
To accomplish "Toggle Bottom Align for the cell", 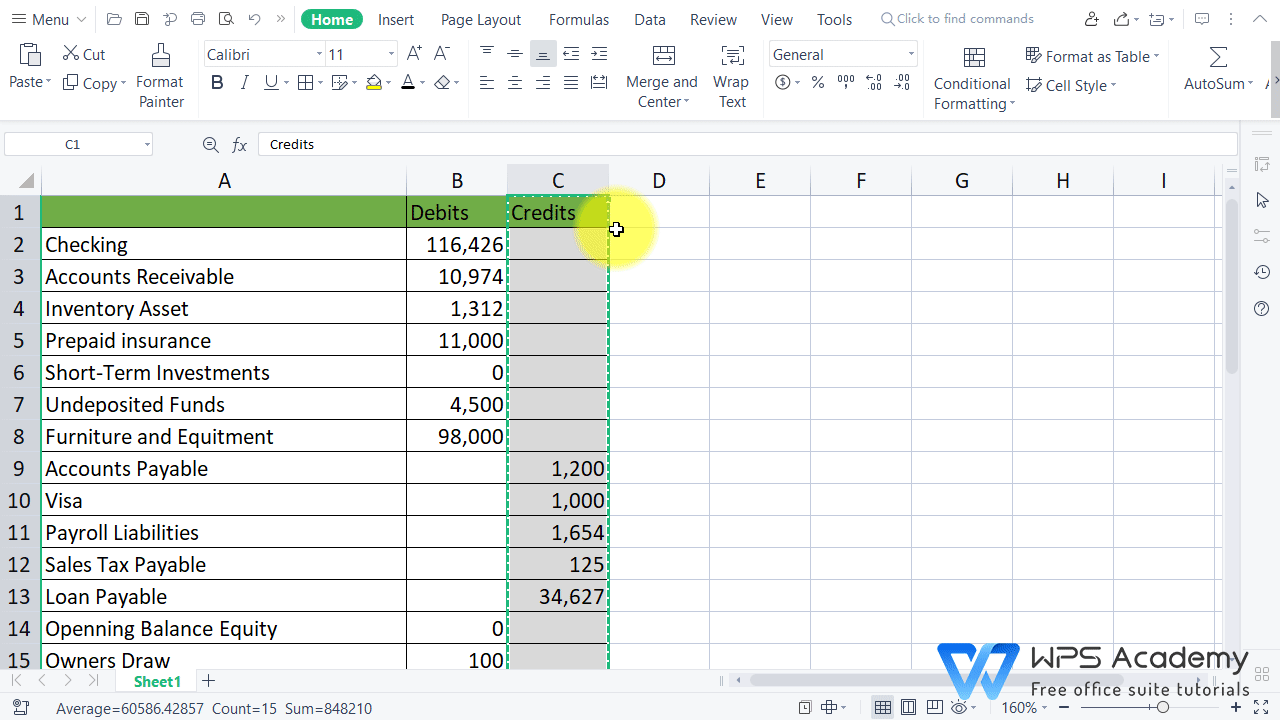I will (x=543, y=54).
